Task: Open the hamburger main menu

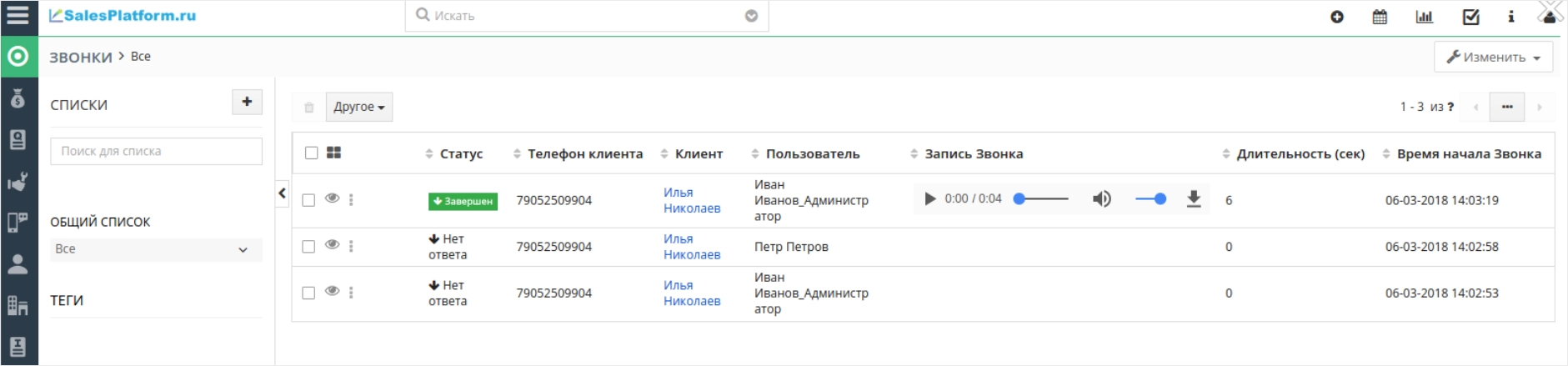Action: [x=18, y=15]
